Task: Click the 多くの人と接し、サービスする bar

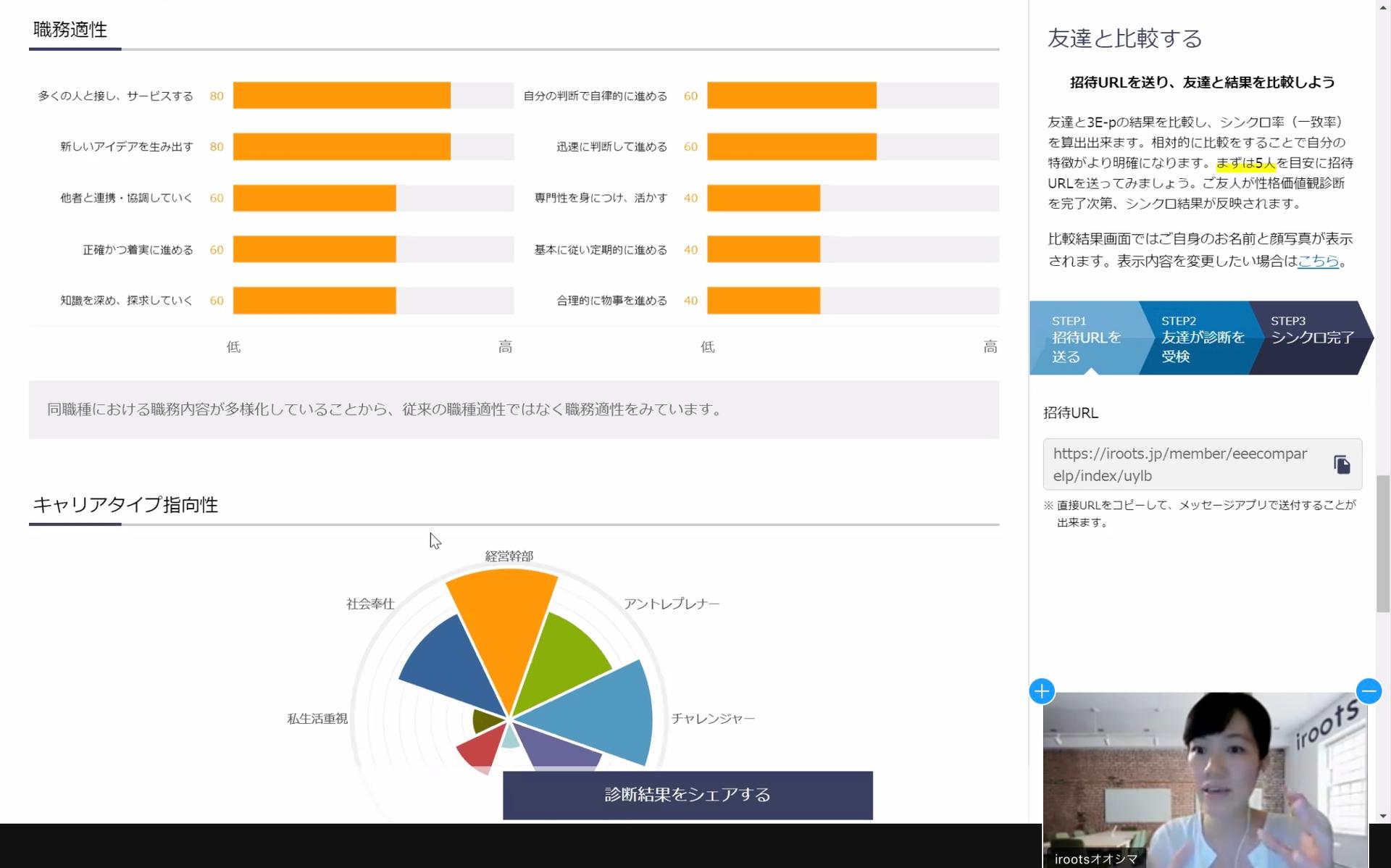Action: coord(341,96)
